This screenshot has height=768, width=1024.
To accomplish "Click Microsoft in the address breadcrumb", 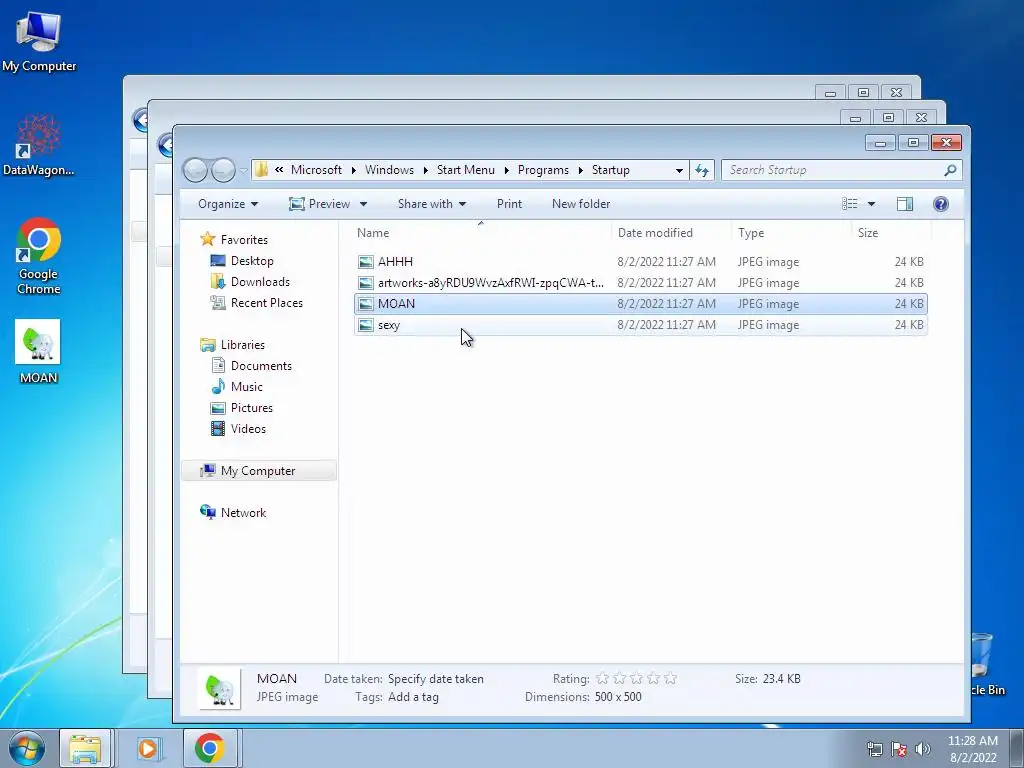I will pos(316,170).
